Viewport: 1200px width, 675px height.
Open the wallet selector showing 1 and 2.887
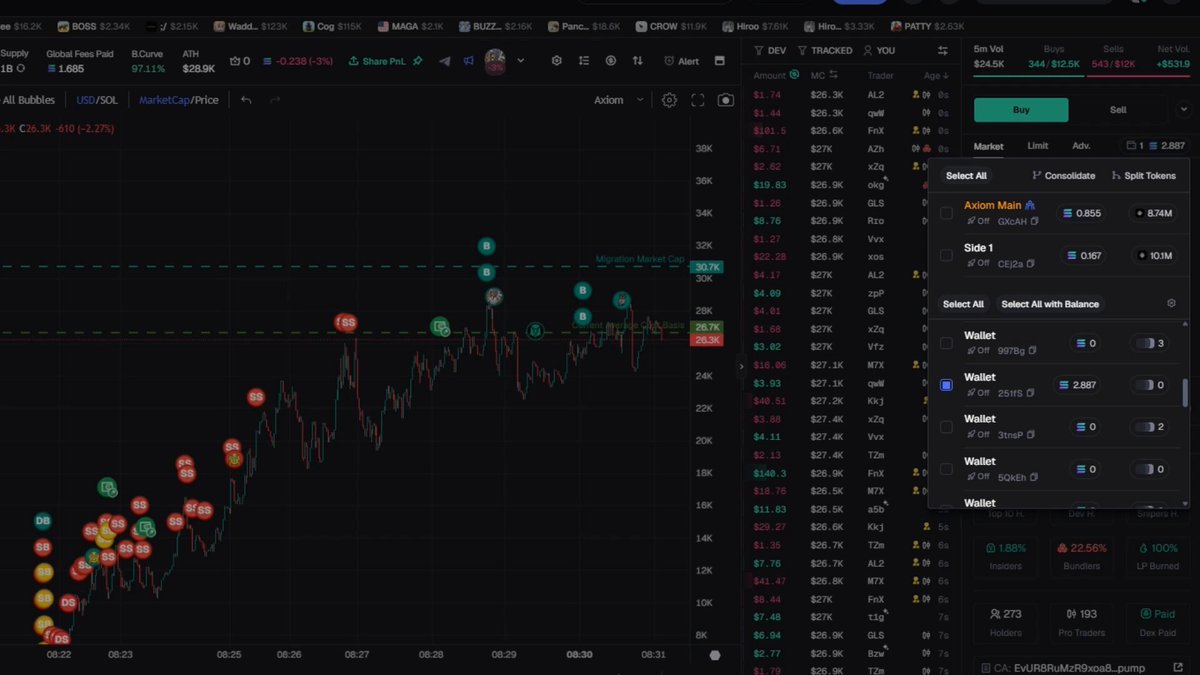(1155, 146)
